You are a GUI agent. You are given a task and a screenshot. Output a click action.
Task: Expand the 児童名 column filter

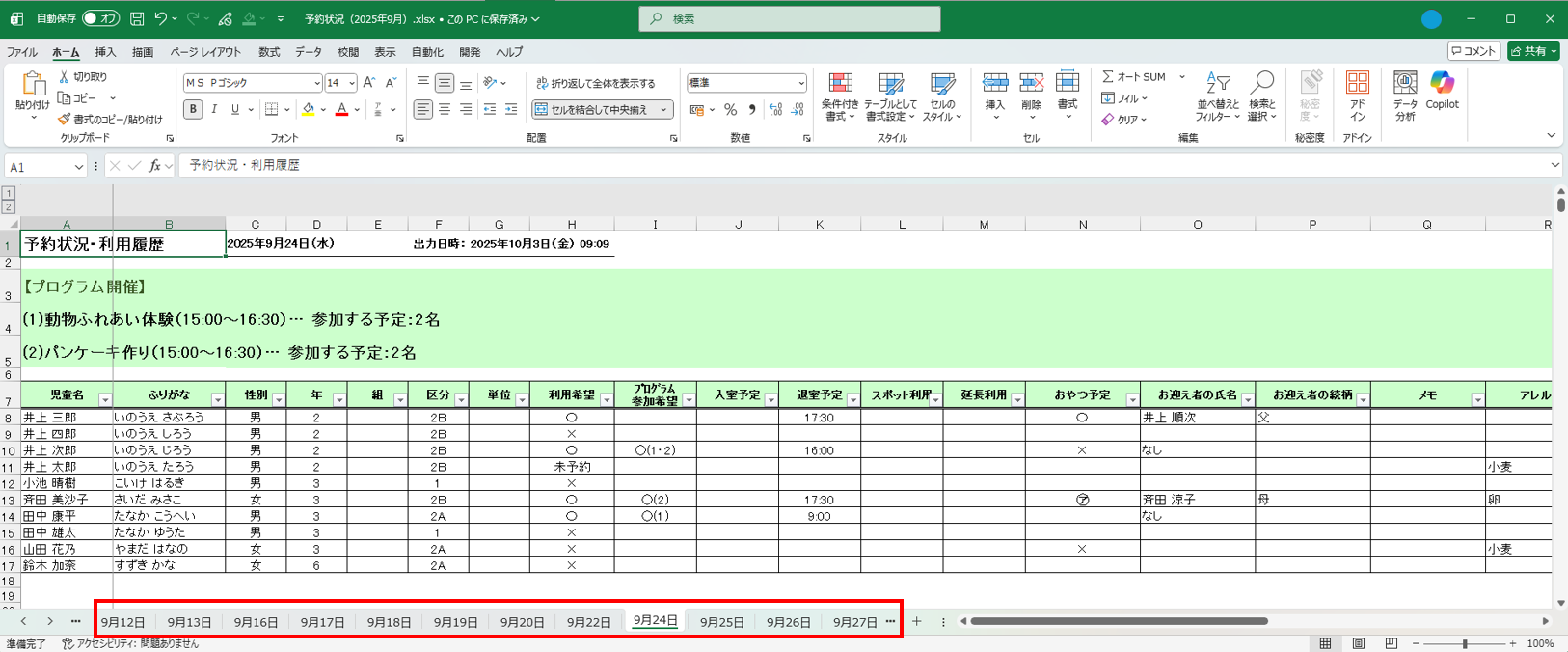(105, 399)
